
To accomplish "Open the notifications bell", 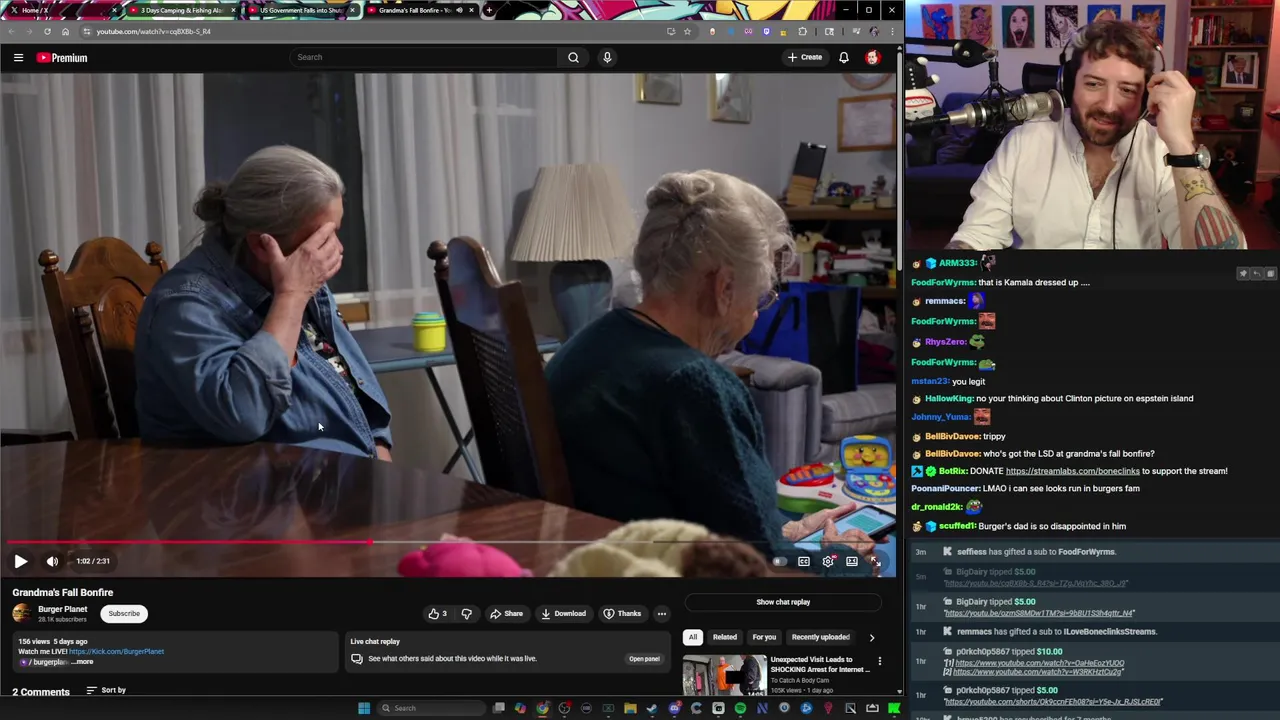I will pyautogui.click(x=844, y=57).
